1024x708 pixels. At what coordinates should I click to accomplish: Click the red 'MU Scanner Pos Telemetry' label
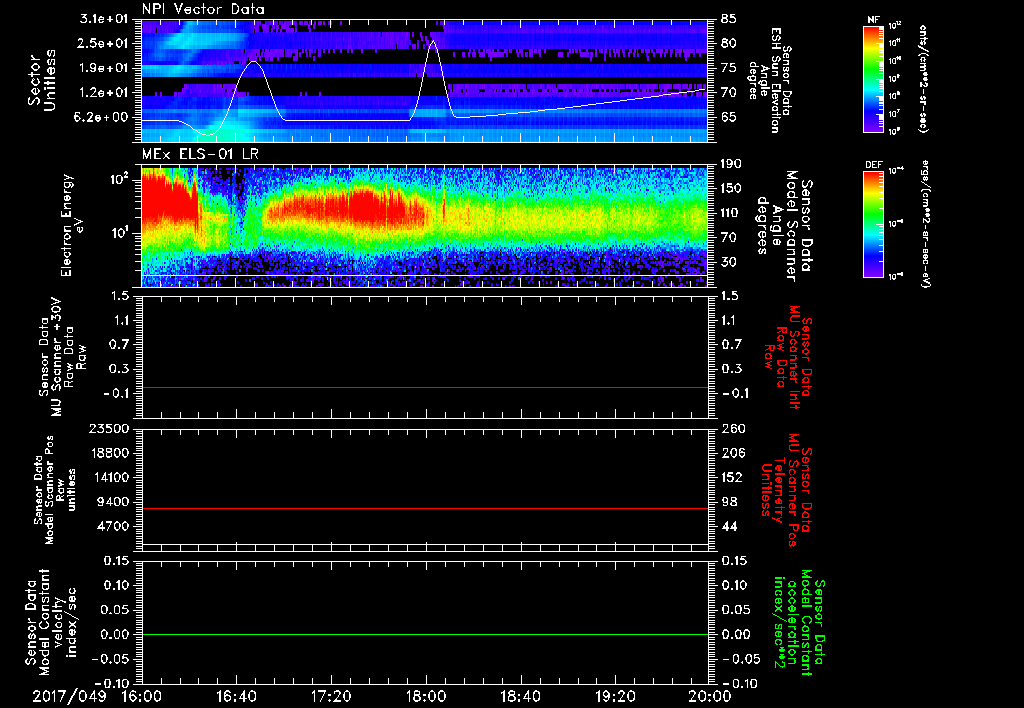tap(786, 490)
